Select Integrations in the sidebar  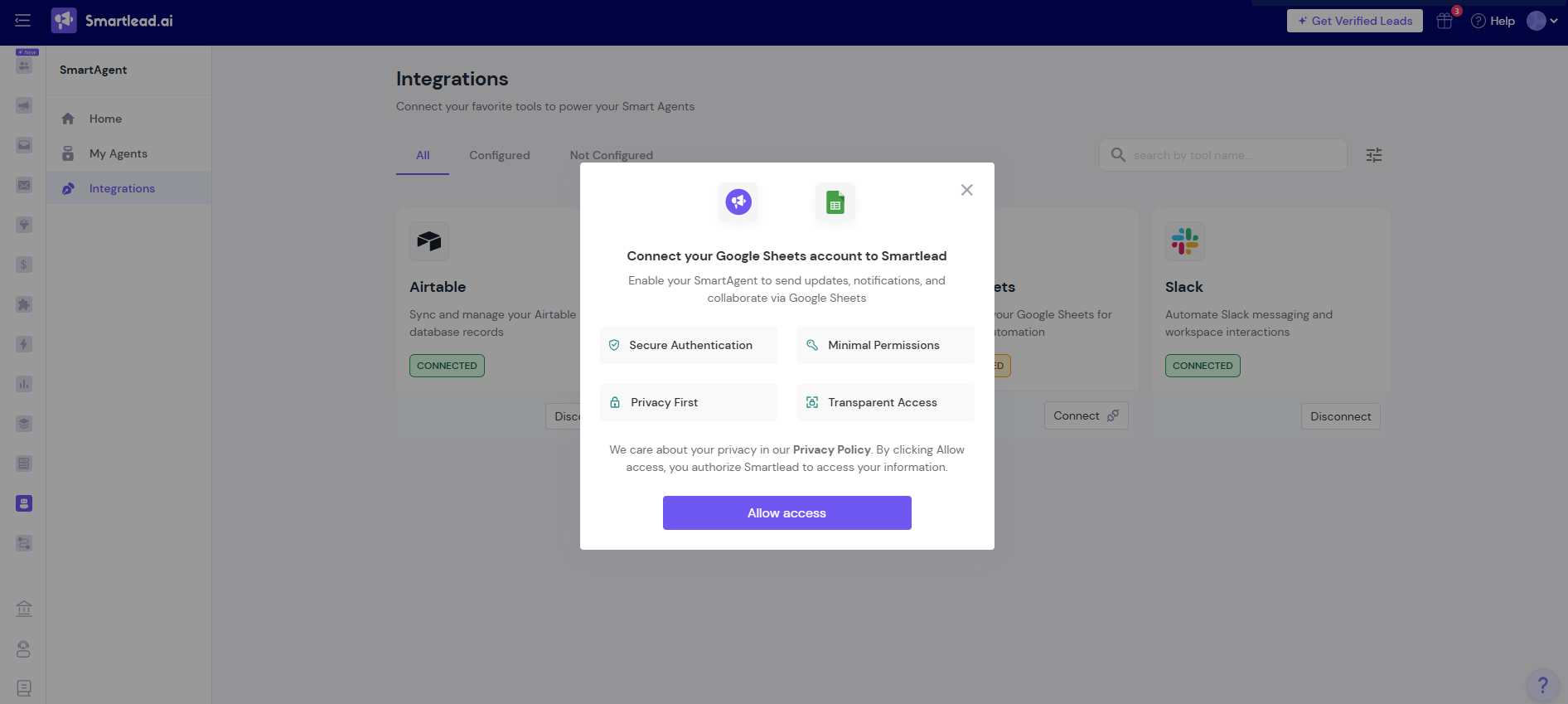pyautogui.click(x=128, y=188)
